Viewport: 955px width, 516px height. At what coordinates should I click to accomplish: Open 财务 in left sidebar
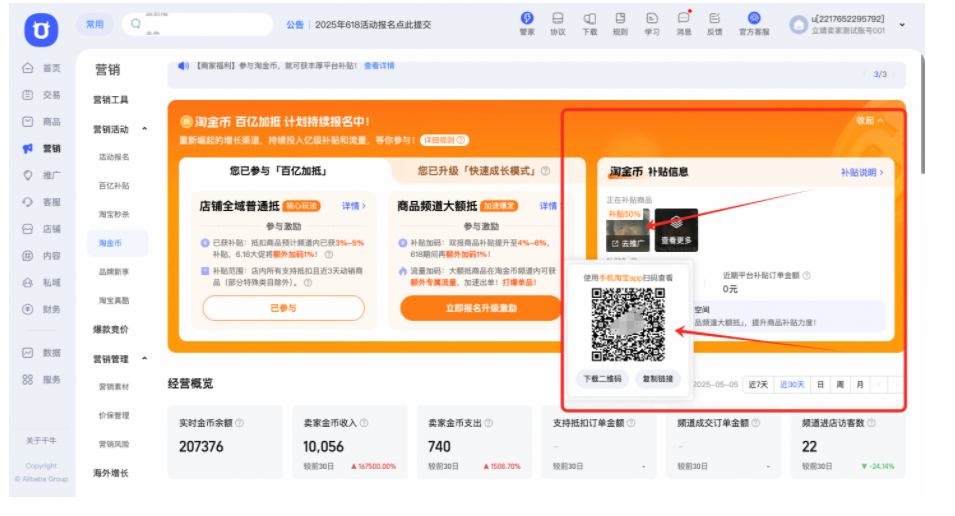click(x=41, y=309)
